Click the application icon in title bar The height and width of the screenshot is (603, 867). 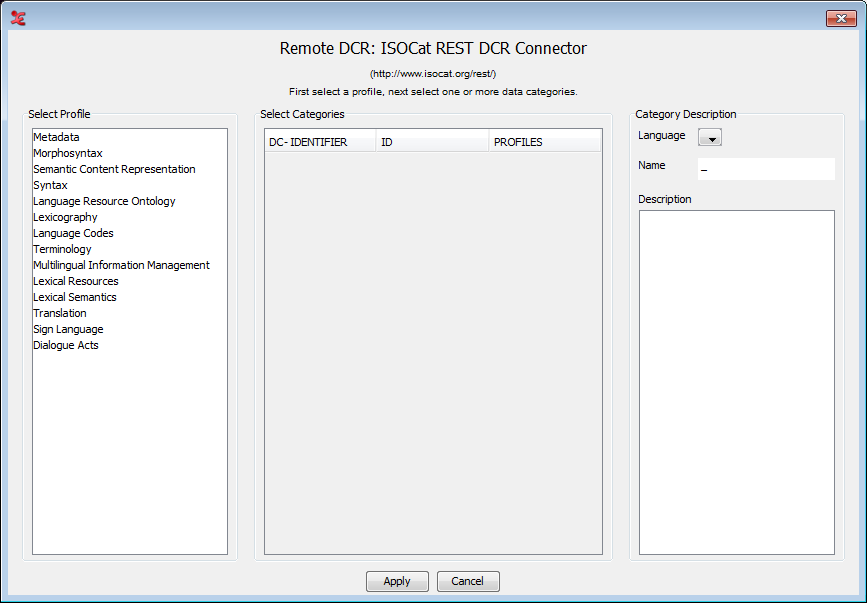[x=18, y=18]
